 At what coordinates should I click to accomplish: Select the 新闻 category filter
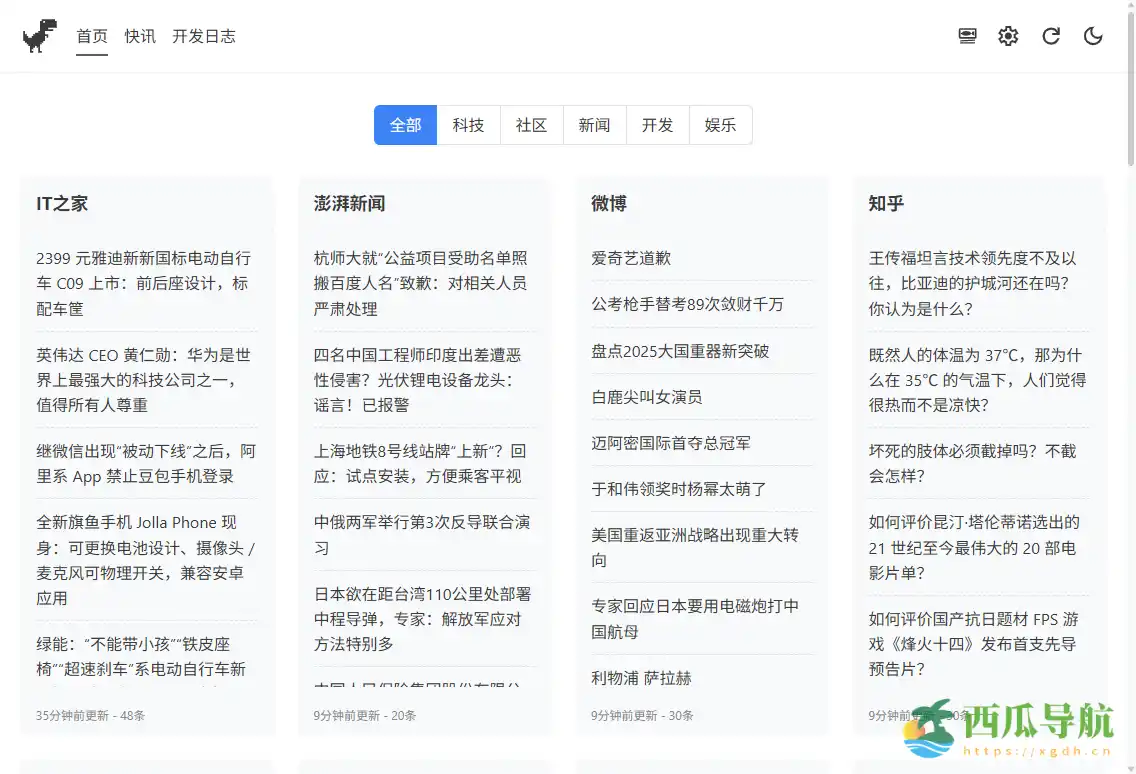594,124
